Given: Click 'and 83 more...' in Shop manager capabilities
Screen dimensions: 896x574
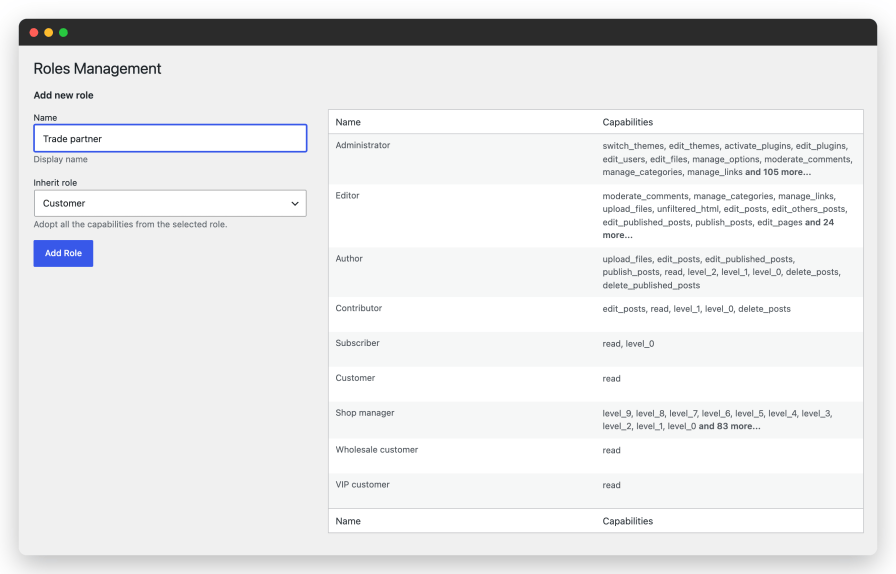Looking at the screenshot, I should [729, 426].
